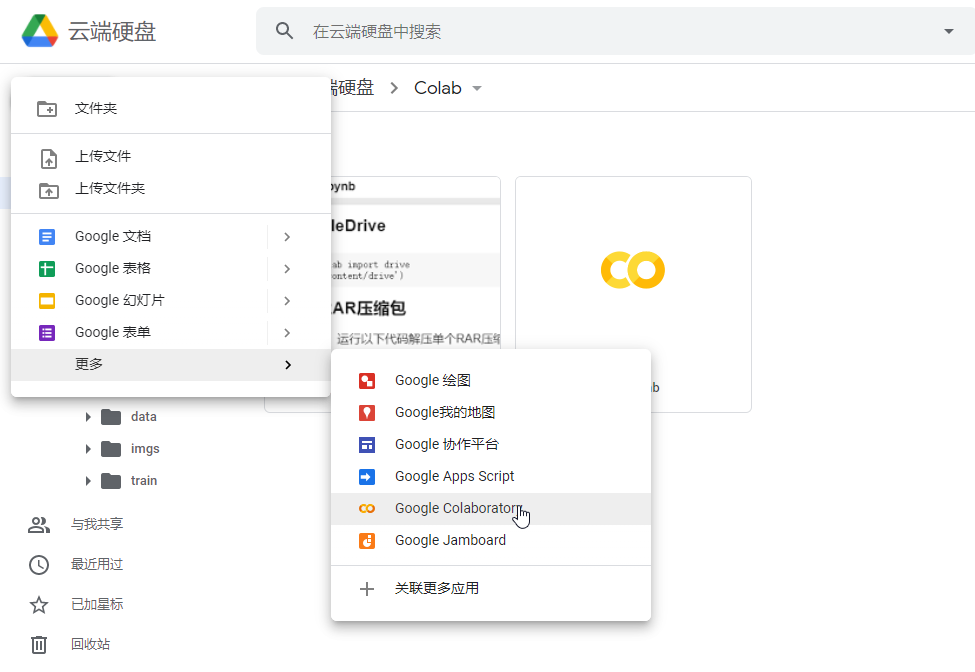This screenshot has width=975, height=672.
Task: Open 已加星标 in the sidebar
Action: tap(97, 604)
